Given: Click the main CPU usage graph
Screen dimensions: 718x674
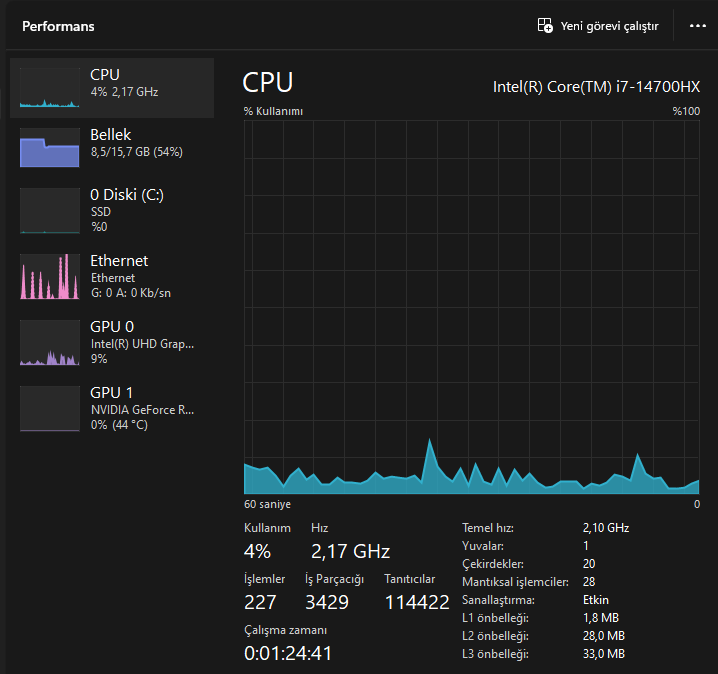Looking at the screenshot, I should pyautogui.click(x=472, y=307).
